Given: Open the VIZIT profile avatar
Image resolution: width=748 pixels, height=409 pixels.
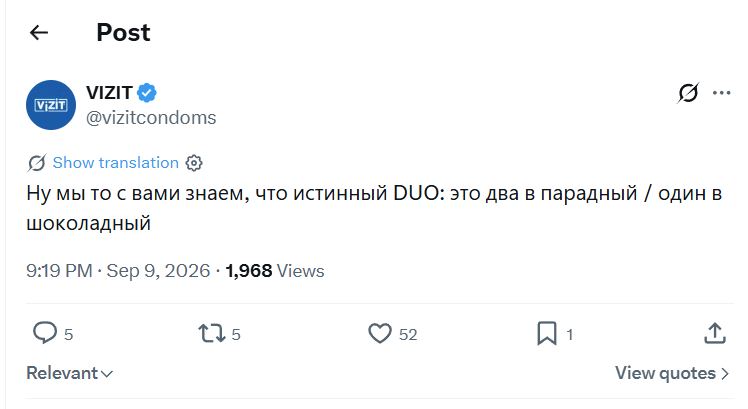Looking at the screenshot, I should pyautogui.click(x=51, y=105).
